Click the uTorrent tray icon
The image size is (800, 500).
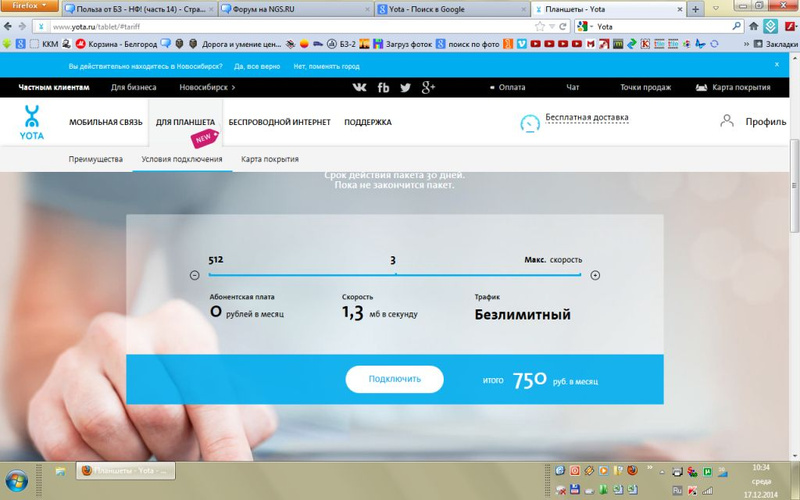coord(707,472)
